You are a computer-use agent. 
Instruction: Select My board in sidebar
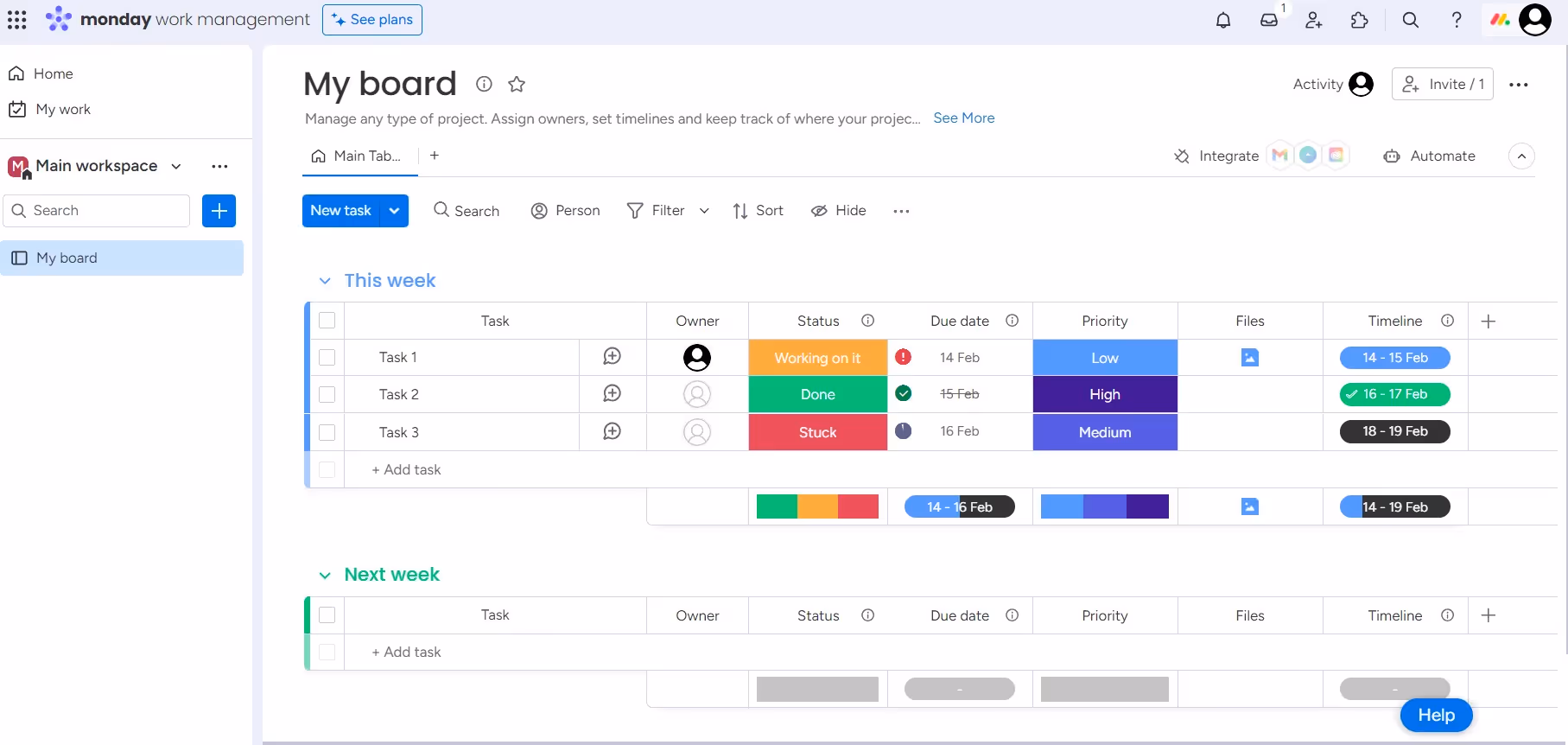pos(123,258)
